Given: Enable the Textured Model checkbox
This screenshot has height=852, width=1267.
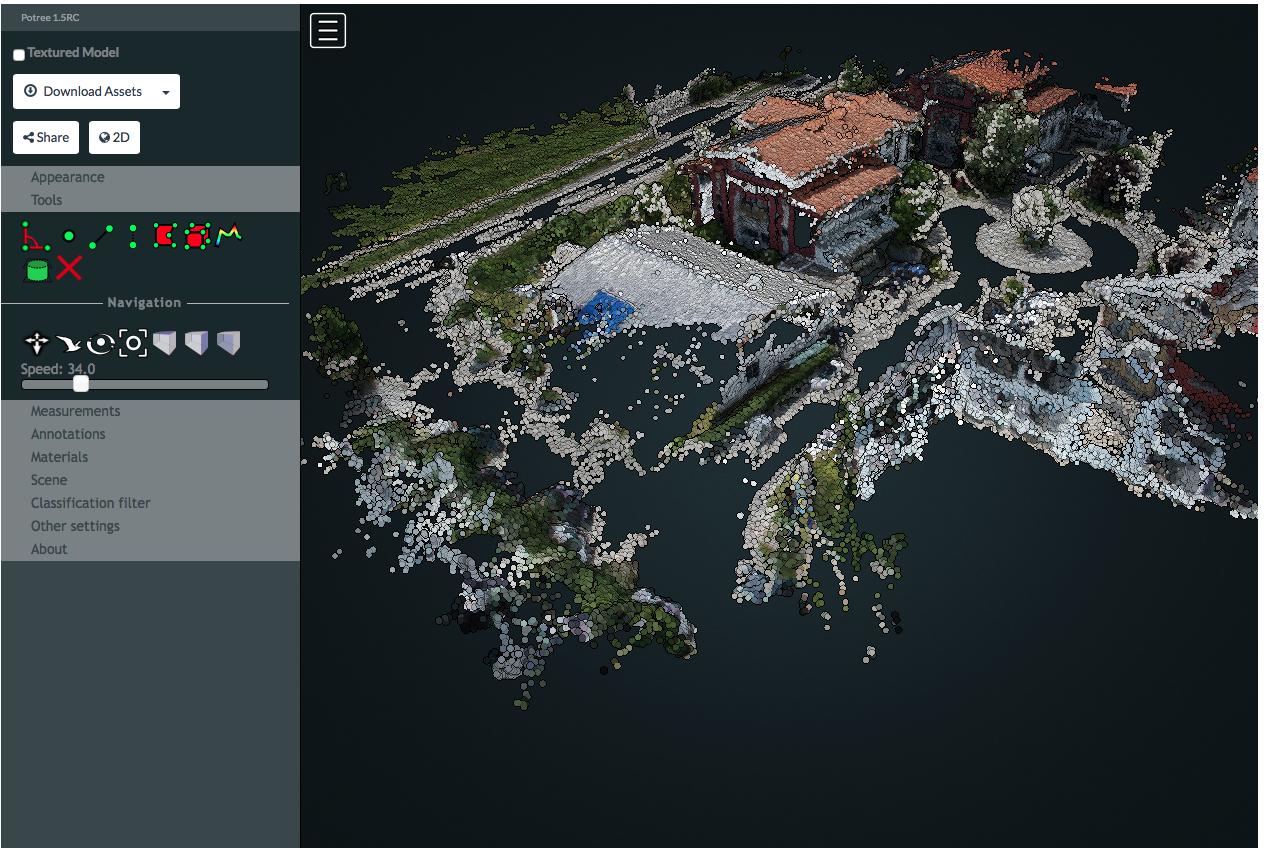Looking at the screenshot, I should [x=18, y=54].
